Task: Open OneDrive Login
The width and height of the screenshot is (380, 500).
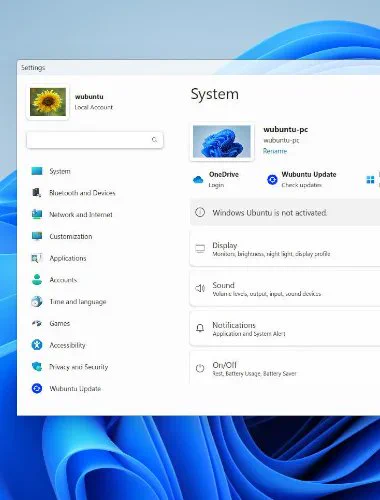Action: [x=216, y=179]
